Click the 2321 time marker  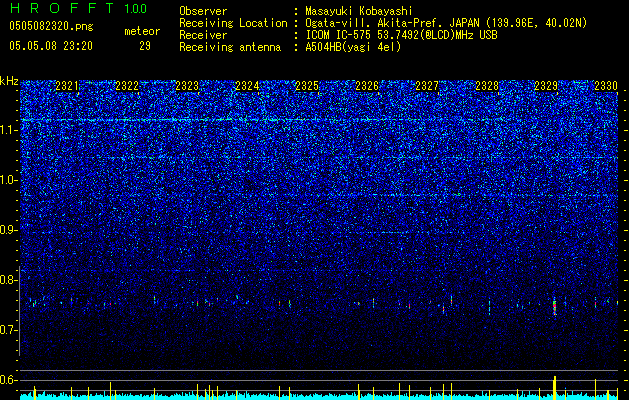pyautogui.click(x=67, y=86)
